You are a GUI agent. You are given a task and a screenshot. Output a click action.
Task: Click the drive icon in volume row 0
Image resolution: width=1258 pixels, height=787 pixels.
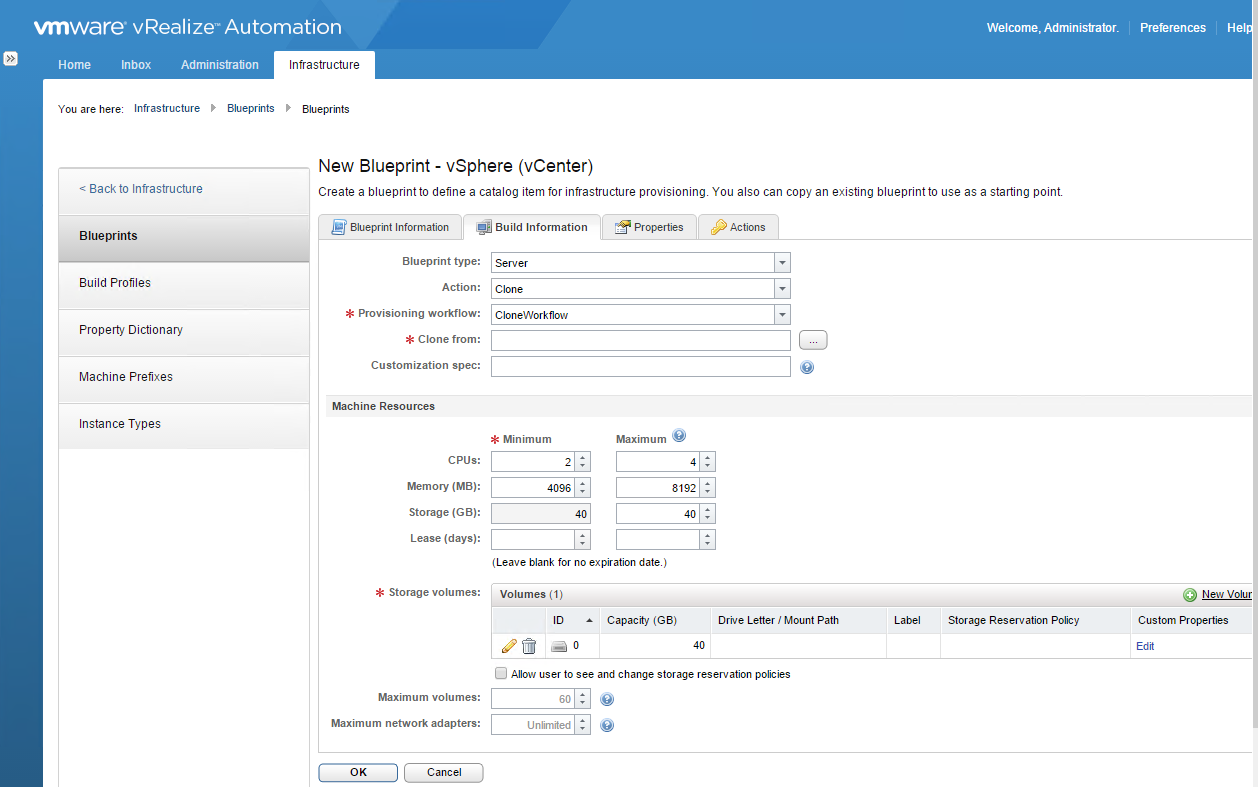[560, 646]
